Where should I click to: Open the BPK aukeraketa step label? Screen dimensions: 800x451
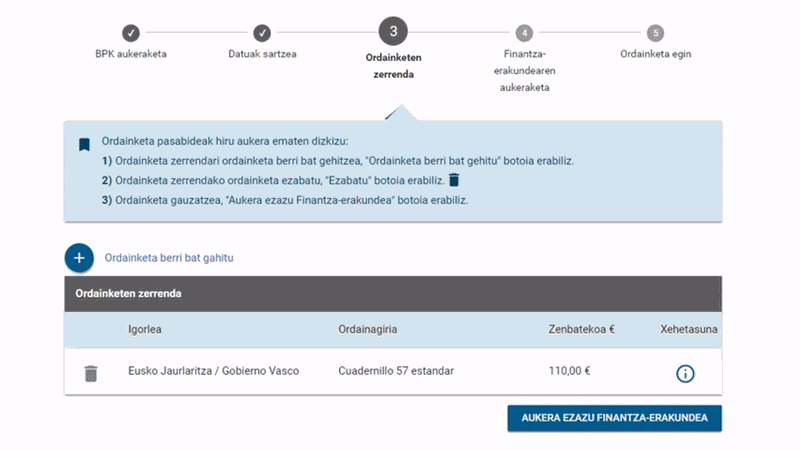(x=131, y=54)
